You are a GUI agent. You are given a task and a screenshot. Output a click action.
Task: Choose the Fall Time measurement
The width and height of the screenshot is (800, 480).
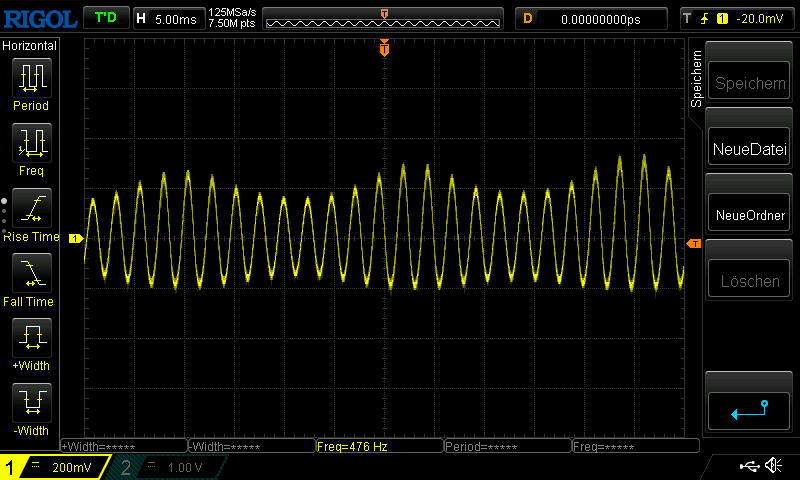(x=30, y=279)
